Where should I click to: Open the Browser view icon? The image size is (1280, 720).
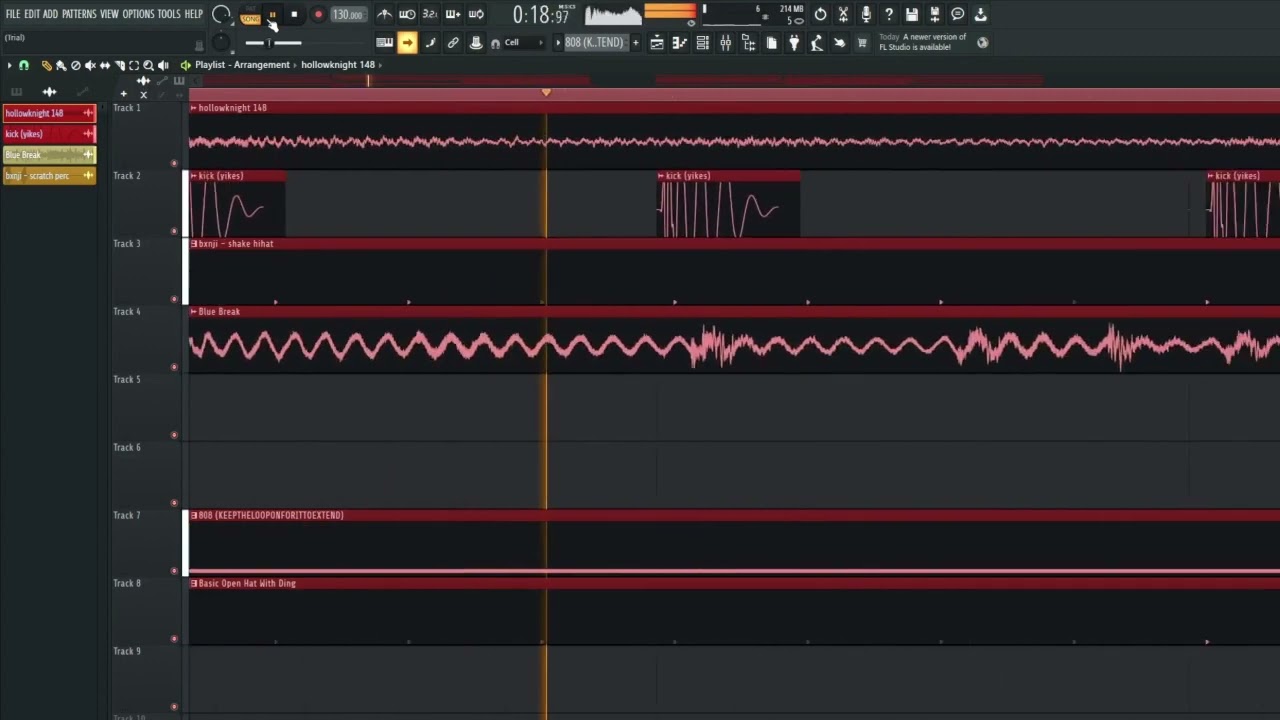click(x=749, y=43)
